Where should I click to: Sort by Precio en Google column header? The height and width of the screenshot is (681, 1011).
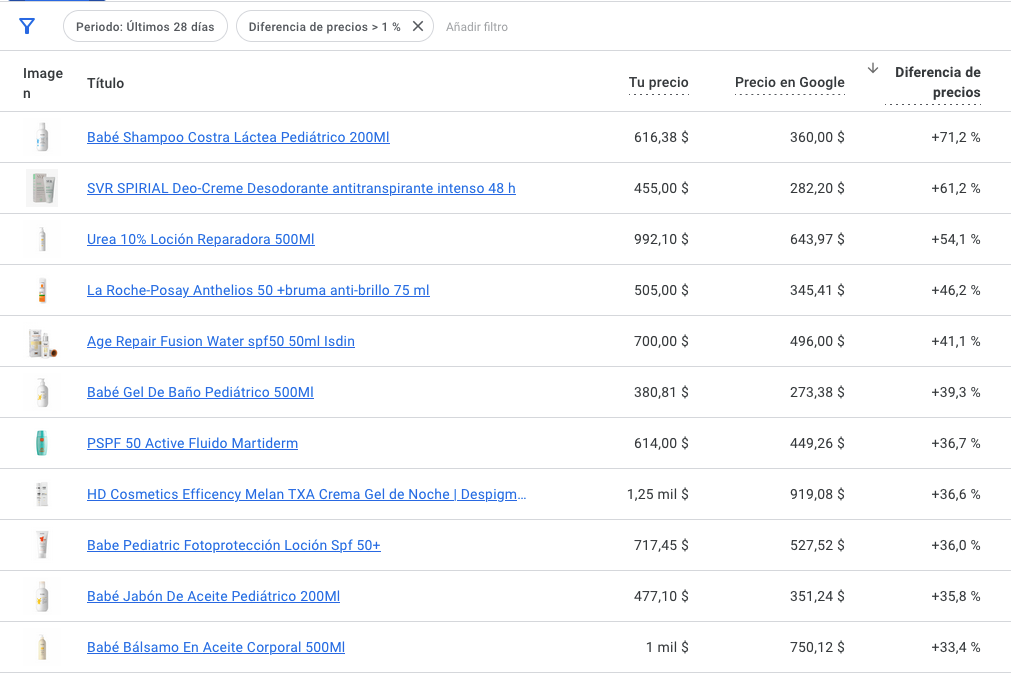pos(789,82)
